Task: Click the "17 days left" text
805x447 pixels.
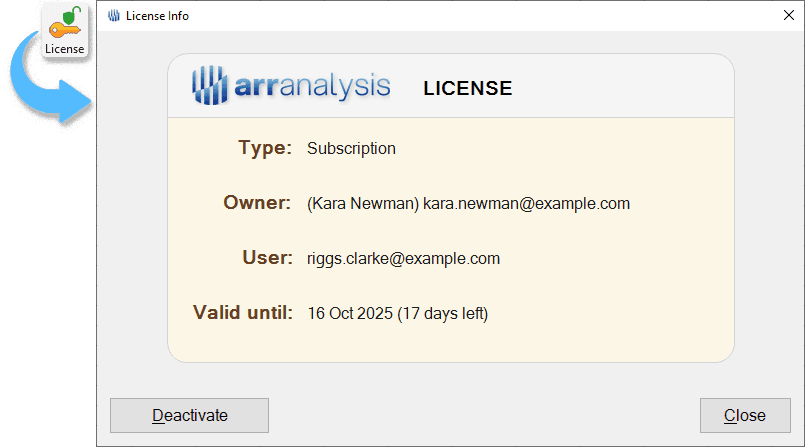Action: pos(443,314)
